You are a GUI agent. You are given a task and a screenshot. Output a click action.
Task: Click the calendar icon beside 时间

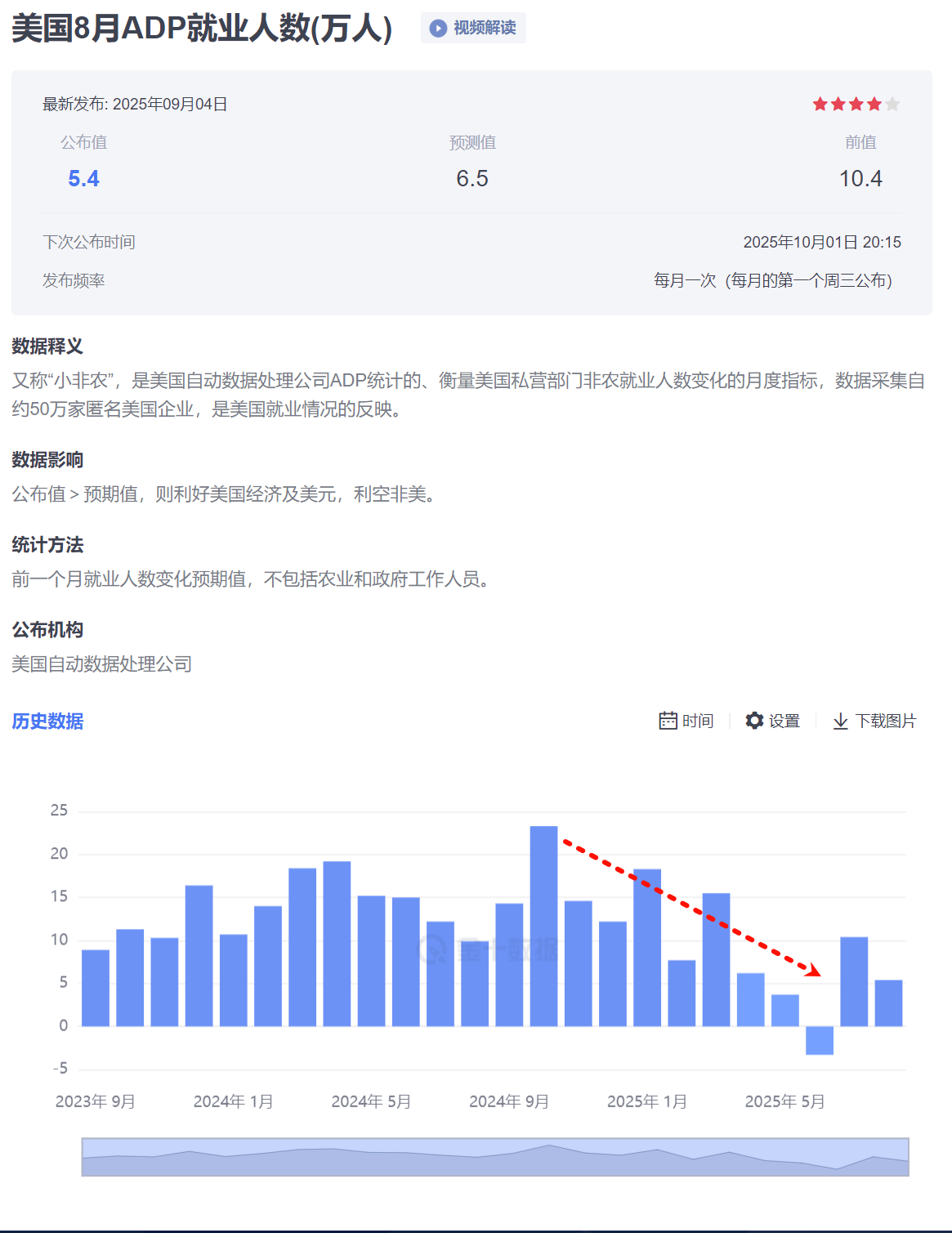(668, 720)
